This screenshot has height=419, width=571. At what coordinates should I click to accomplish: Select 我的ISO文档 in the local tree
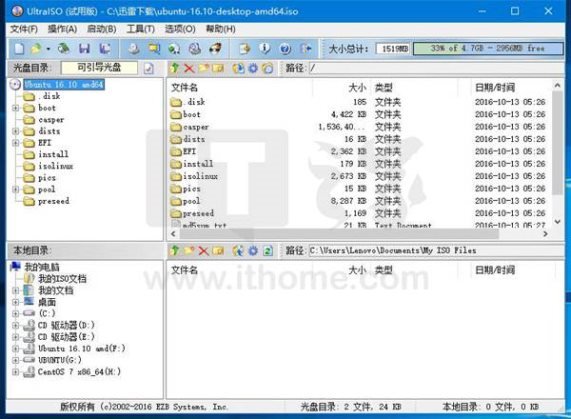[x=62, y=279]
